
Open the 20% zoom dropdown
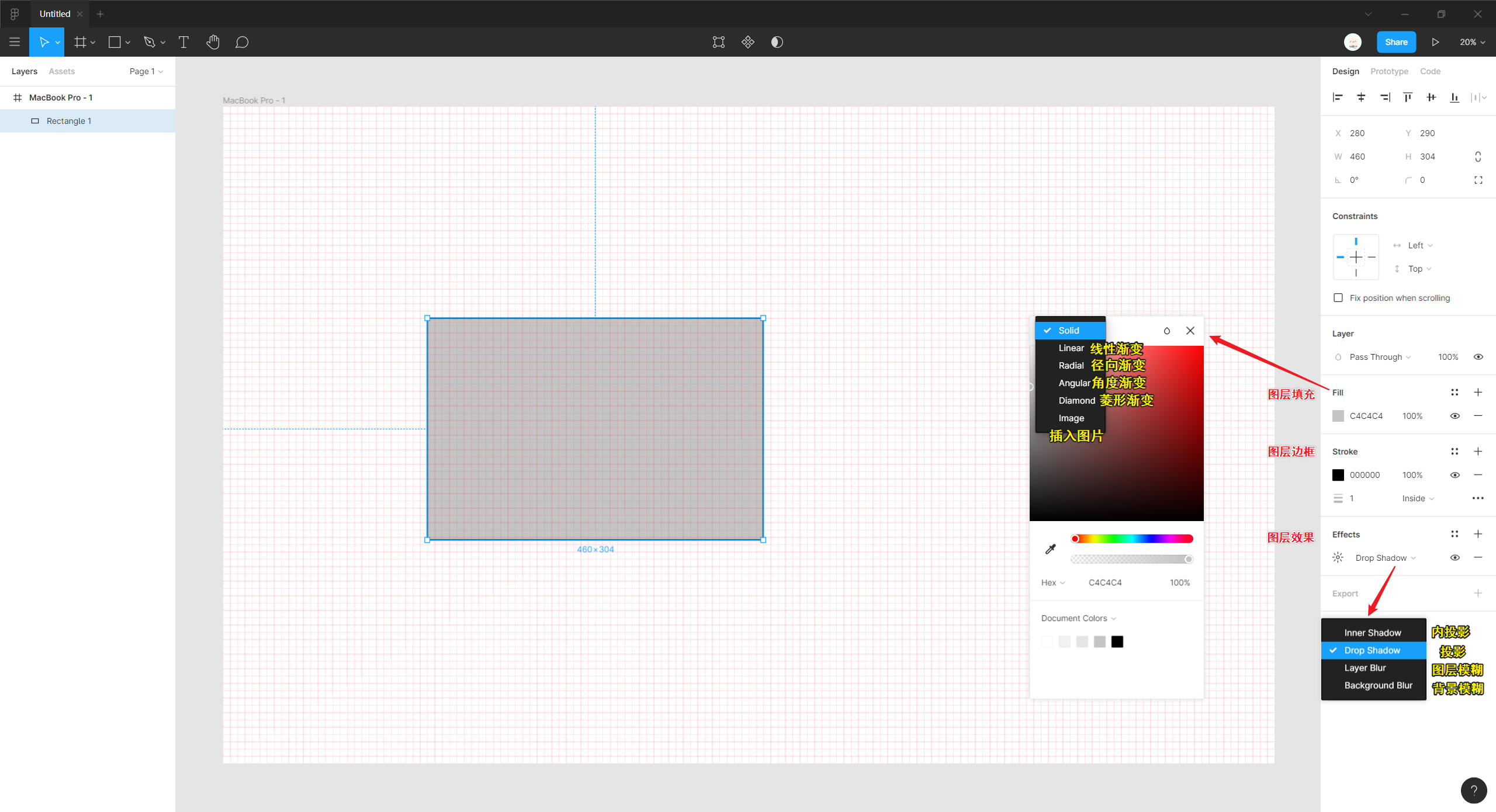click(x=1472, y=42)
